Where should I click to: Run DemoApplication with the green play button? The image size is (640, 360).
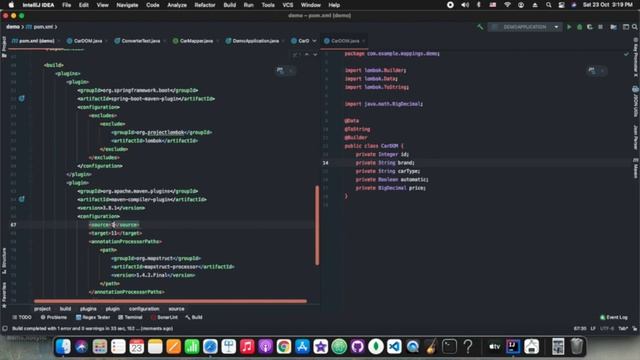point(569,27)
